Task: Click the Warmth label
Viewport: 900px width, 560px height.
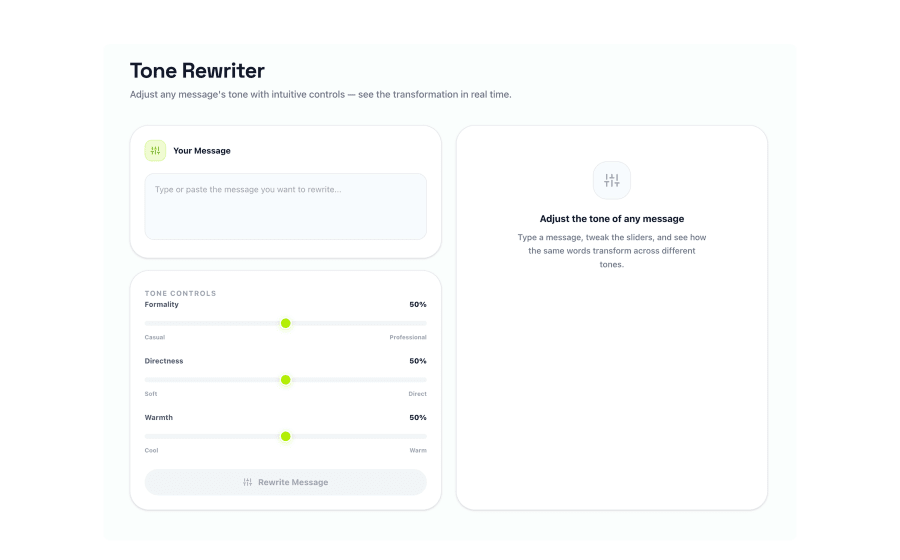Action: pos(158,418)
